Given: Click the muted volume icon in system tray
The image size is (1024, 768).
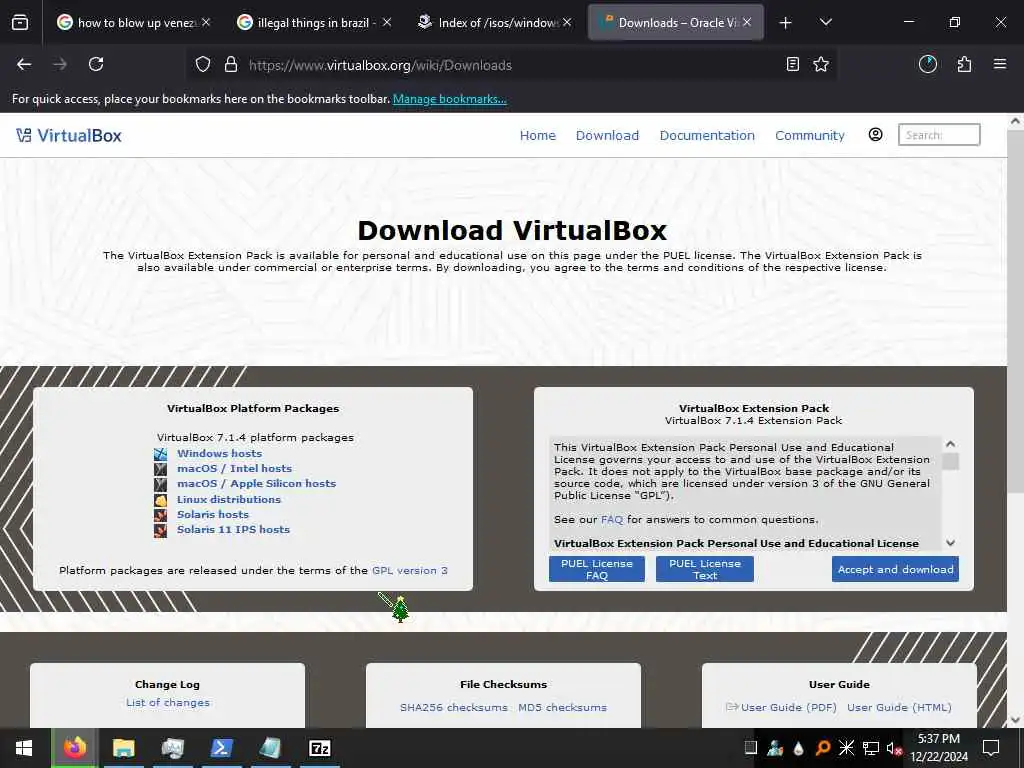Looking at the screenshot, I should (894, 748).
